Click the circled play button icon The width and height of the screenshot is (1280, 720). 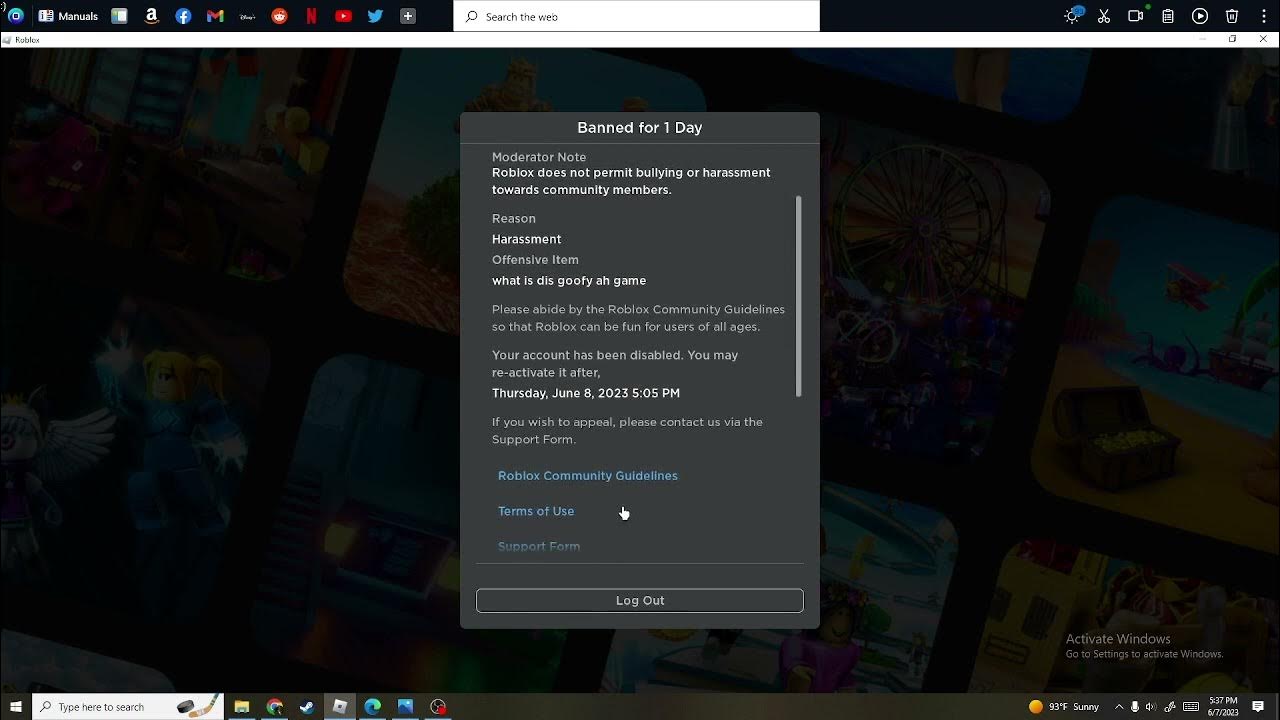coord(1200,16)
